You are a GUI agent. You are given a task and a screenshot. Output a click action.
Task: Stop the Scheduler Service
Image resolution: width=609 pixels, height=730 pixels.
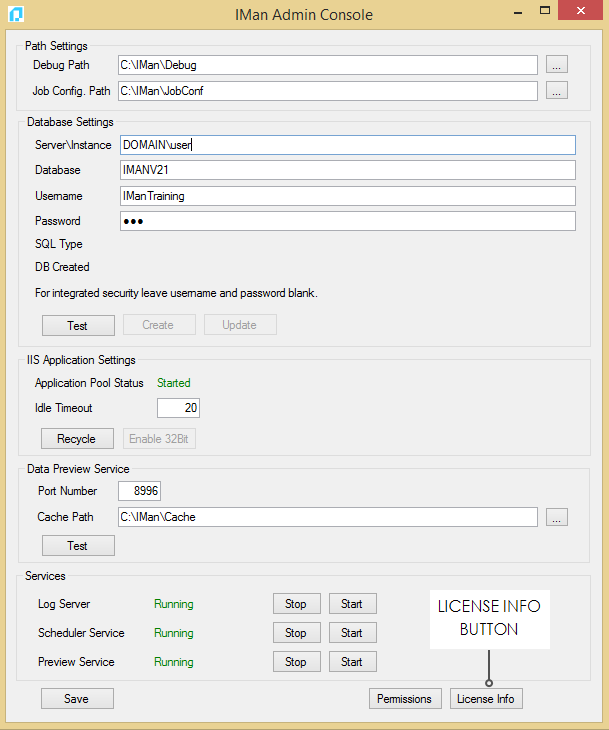point(296,633)
